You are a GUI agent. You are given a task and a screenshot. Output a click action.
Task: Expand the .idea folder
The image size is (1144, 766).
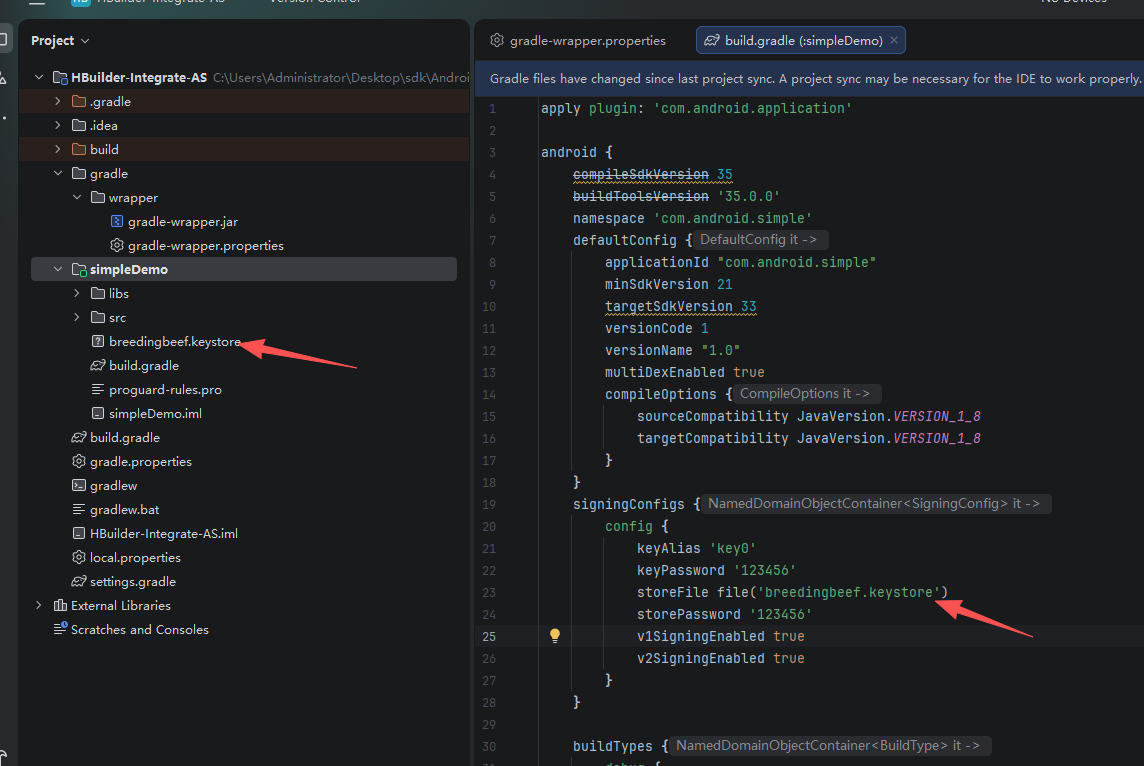tap(58, 125)
